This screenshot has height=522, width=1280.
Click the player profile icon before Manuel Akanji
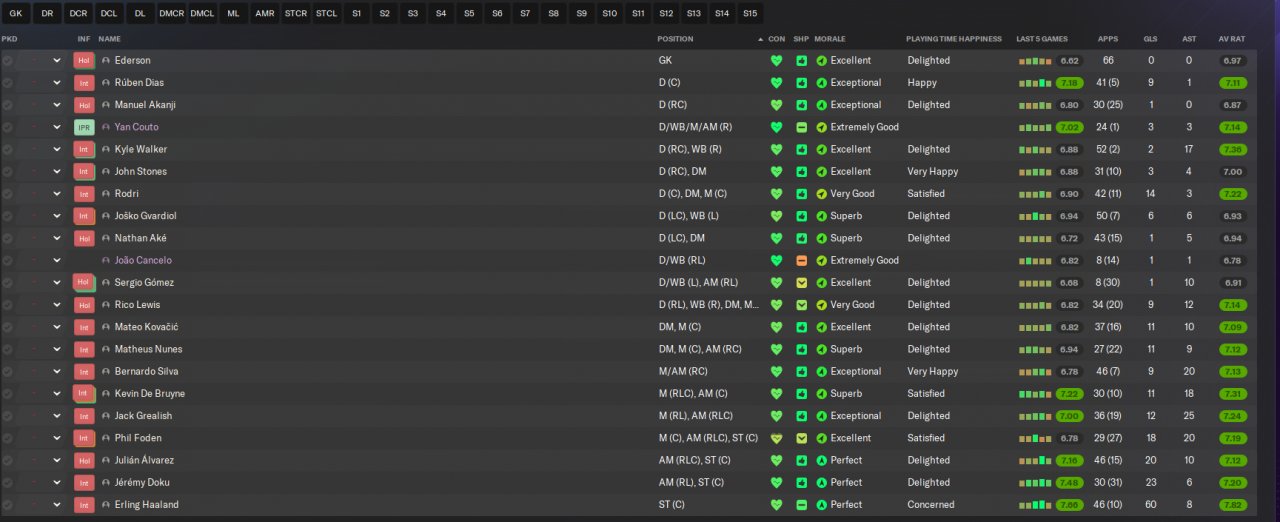pyautogui.click(x=106, y=105)
